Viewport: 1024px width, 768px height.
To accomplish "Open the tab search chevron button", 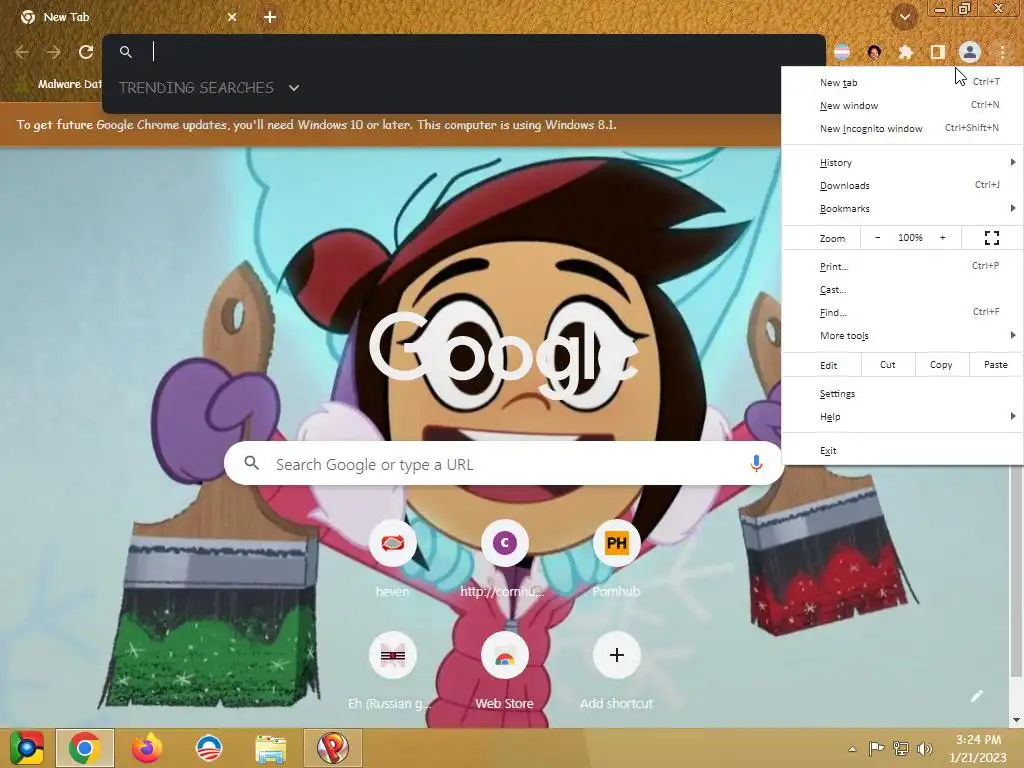I will pyautogui.click(x=905, y=17).
